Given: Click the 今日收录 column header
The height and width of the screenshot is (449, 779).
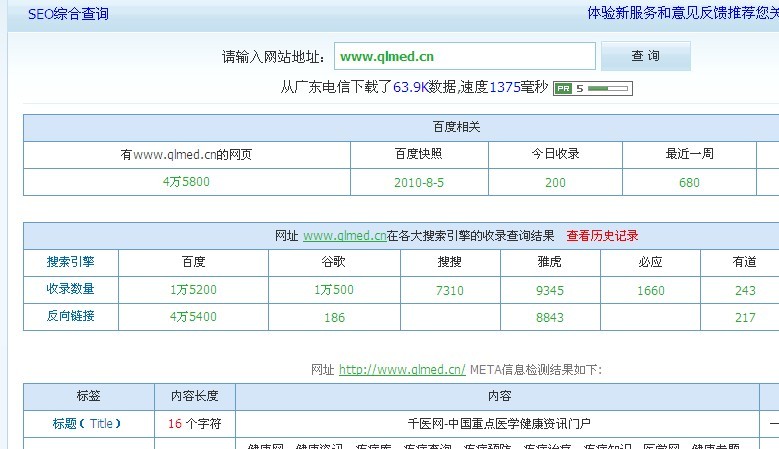Looking at the screenshot, I should 555,154.
